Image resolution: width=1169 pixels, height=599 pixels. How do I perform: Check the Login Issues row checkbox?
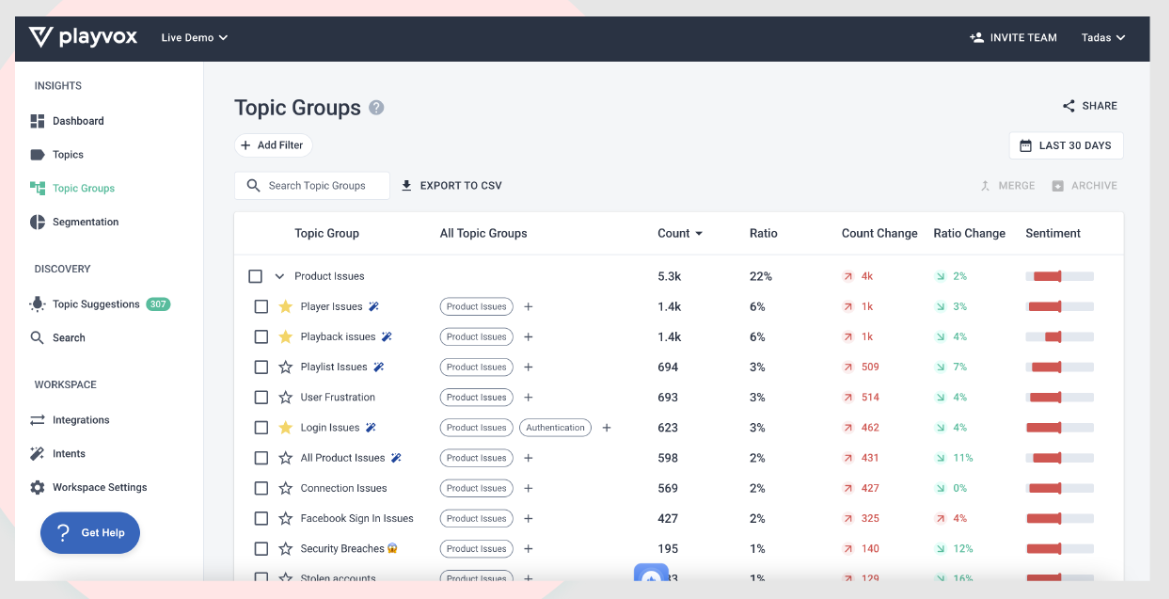point(261,427)
